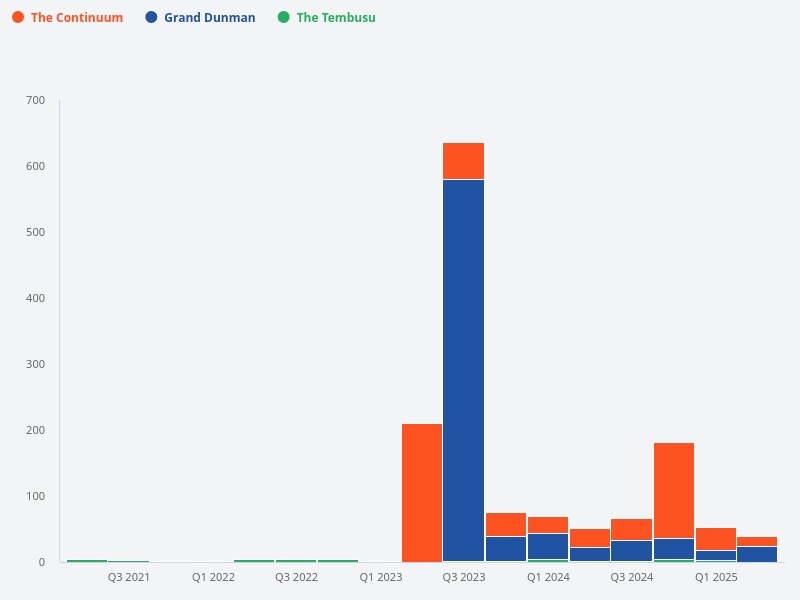Disable The Tembusu series from the legend
The height and width of the screenshot is (600, 800).
click(330, 17)
